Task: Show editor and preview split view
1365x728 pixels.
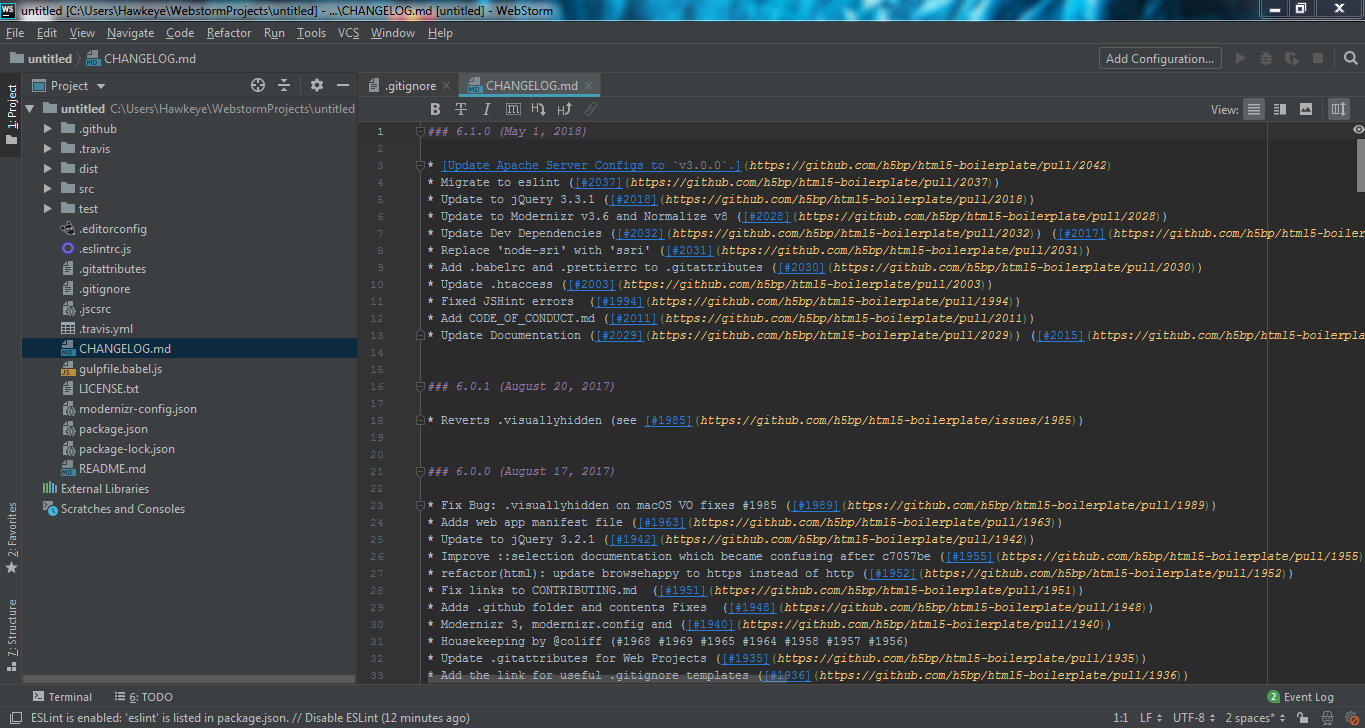Action: click(x=1280, y=109)
